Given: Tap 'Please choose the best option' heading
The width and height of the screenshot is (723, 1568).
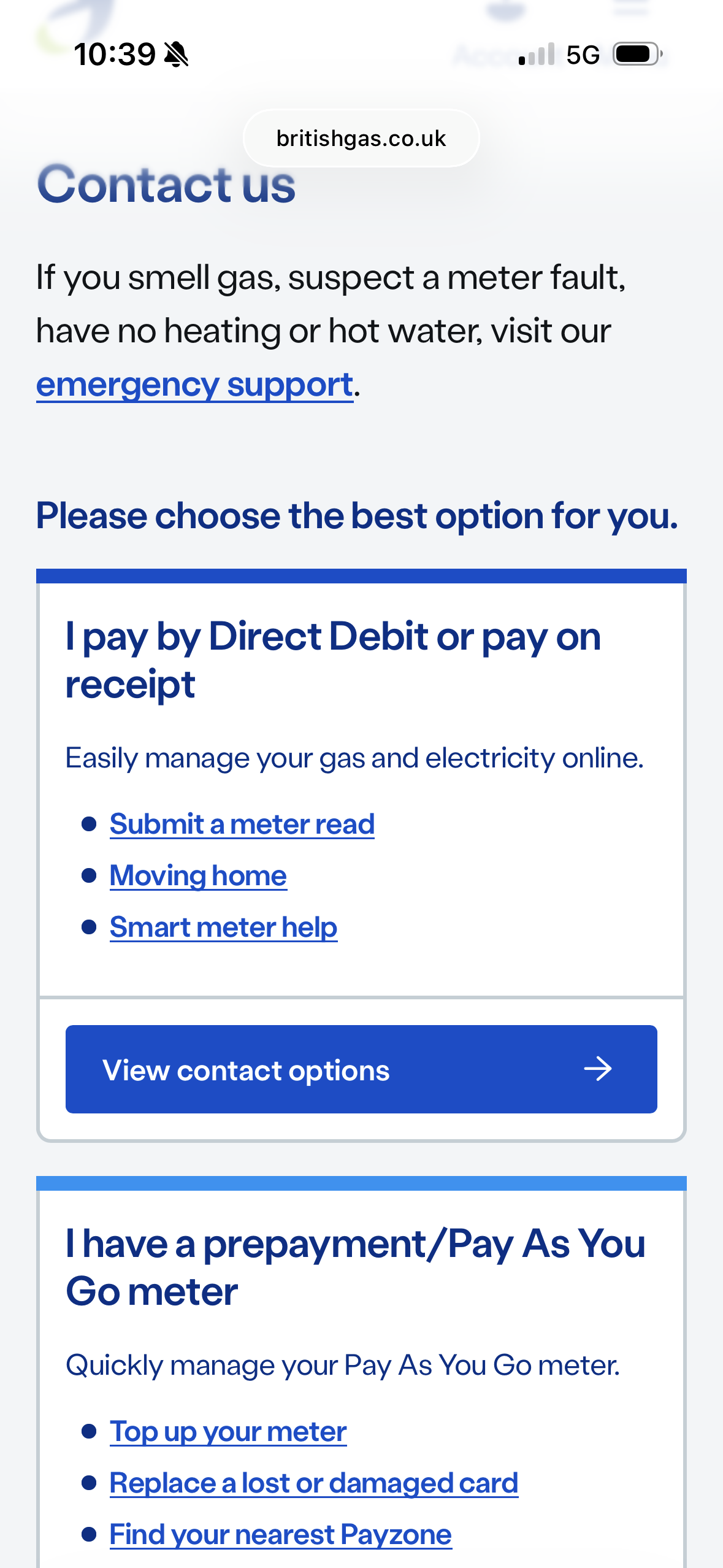Looking at the screenshot, I should (357, 515).
